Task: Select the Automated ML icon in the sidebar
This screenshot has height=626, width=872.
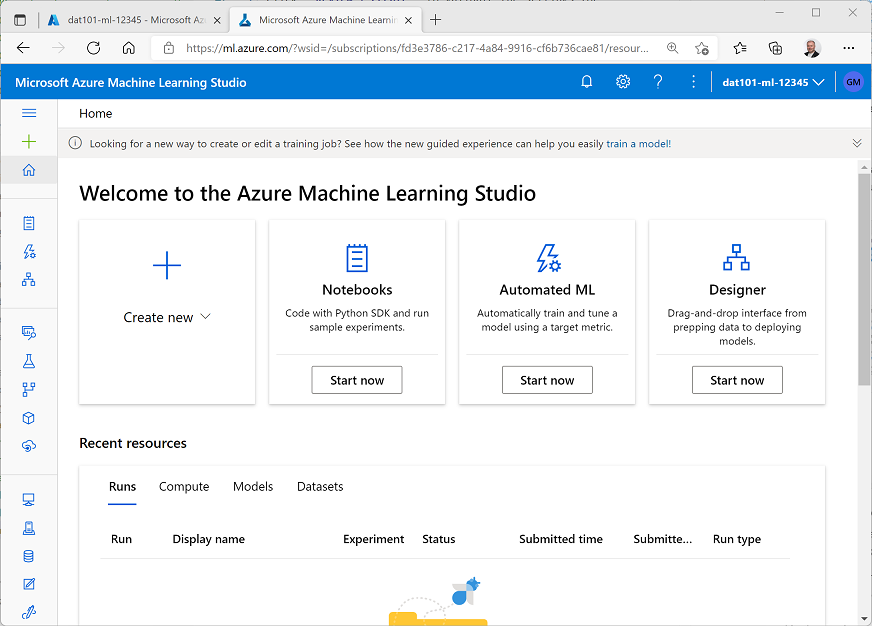Action: [x=29, y=252]
